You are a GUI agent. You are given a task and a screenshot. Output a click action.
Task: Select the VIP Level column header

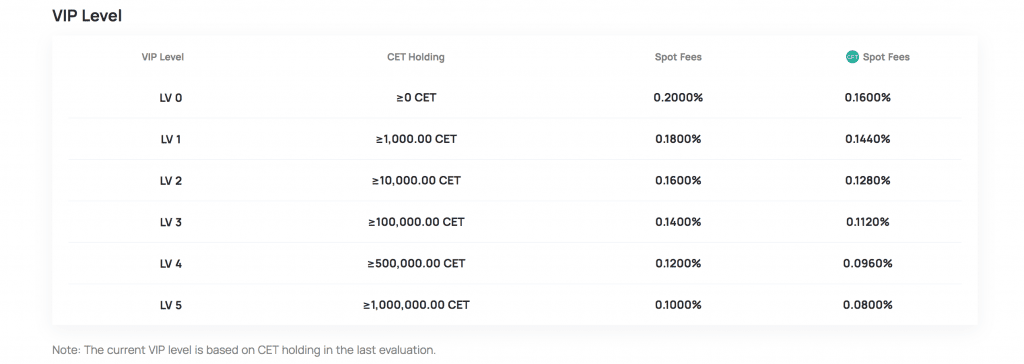tap(163, 57)
